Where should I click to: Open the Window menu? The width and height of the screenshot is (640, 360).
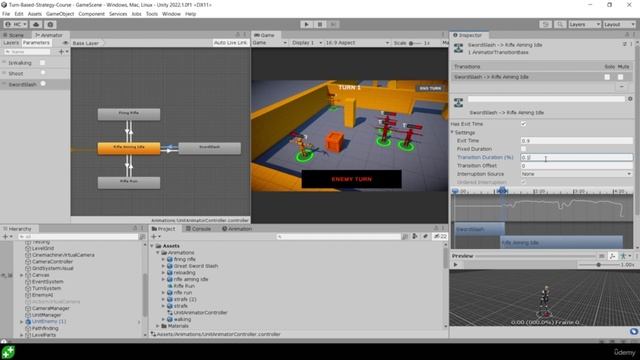coord(171,14)
